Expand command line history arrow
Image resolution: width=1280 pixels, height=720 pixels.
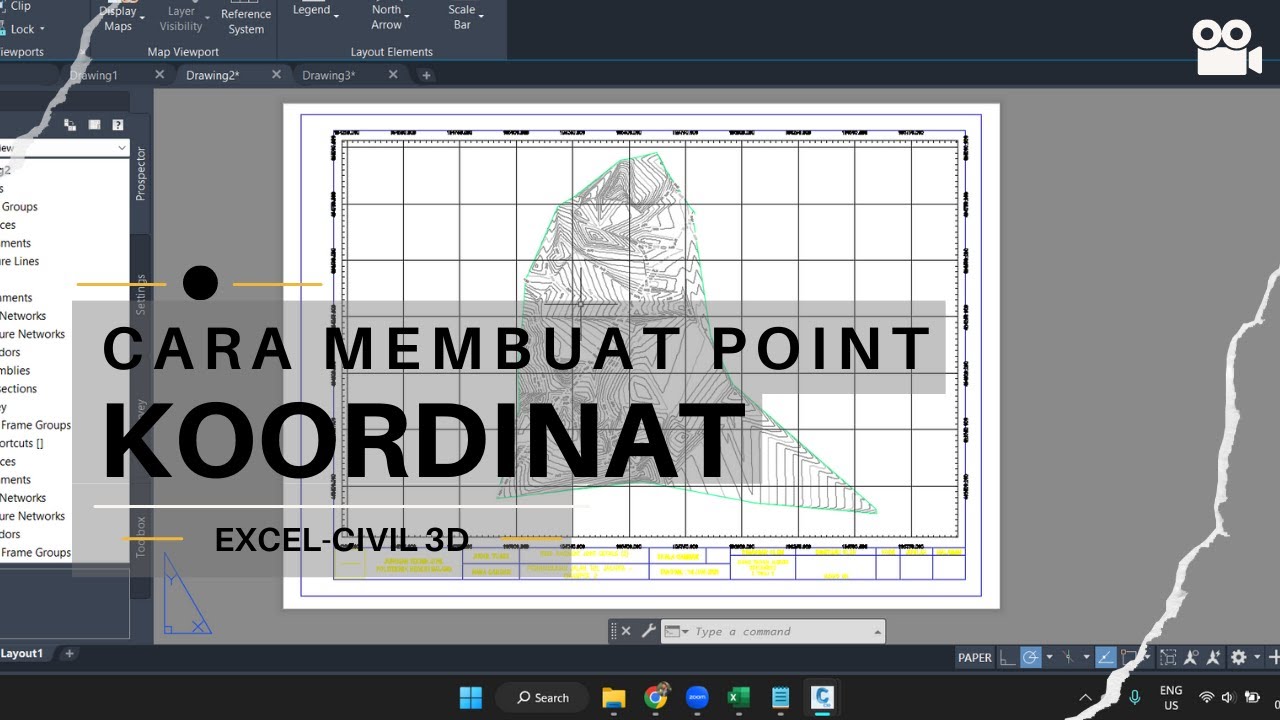tap(878, 631)
